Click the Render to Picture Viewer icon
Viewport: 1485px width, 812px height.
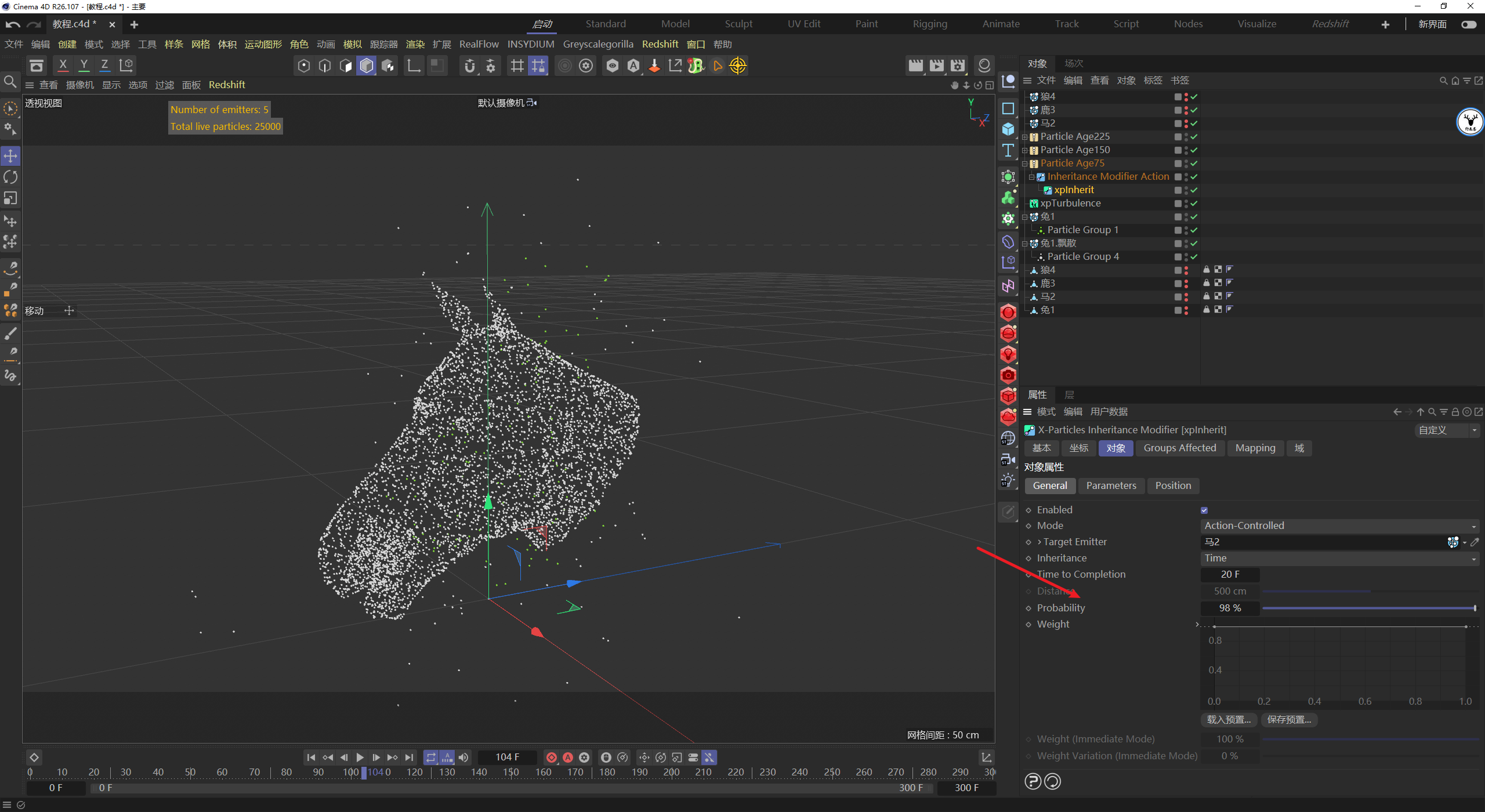[936, 66]
